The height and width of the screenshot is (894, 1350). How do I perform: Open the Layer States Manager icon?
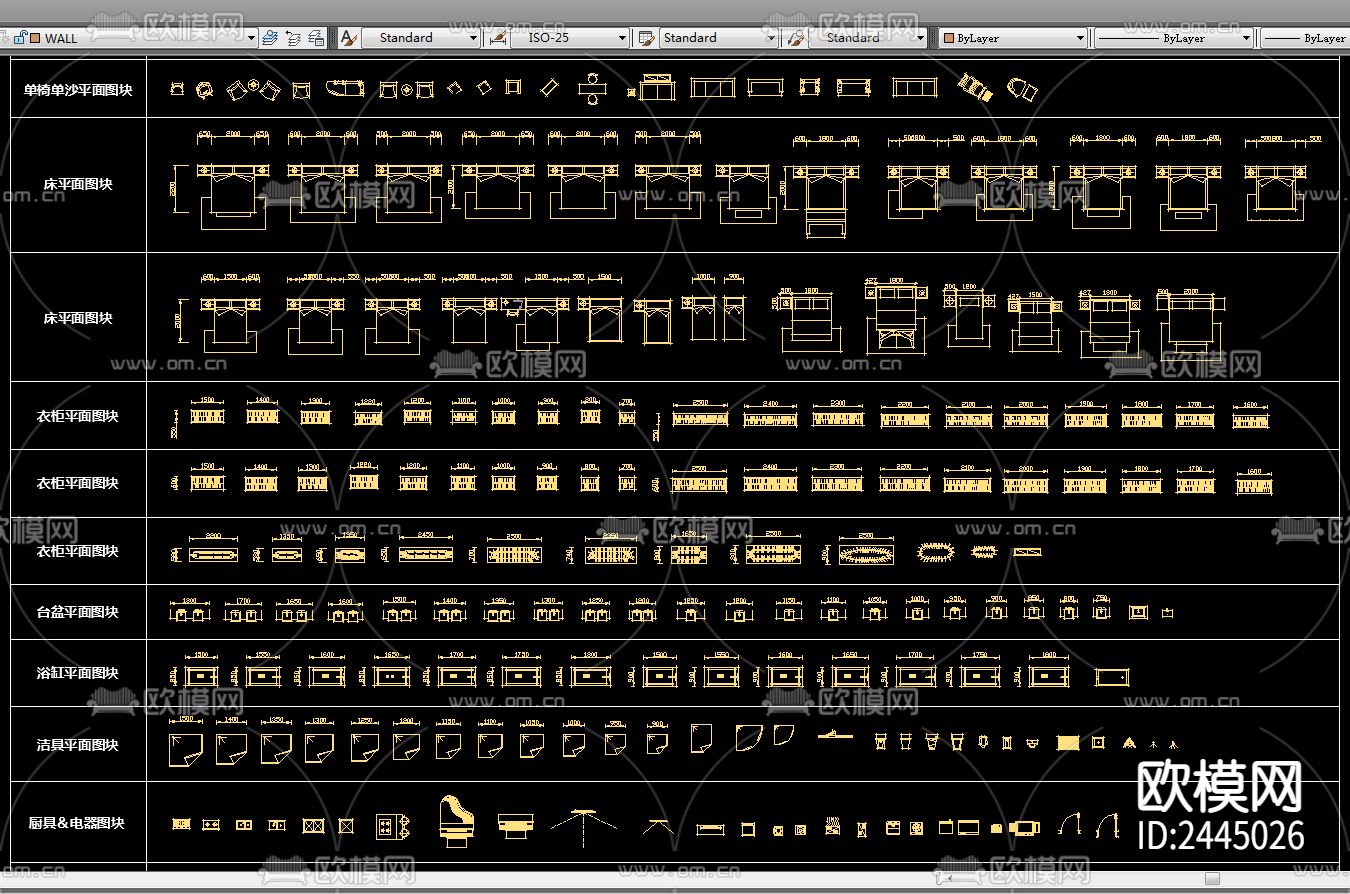[316, 38]
